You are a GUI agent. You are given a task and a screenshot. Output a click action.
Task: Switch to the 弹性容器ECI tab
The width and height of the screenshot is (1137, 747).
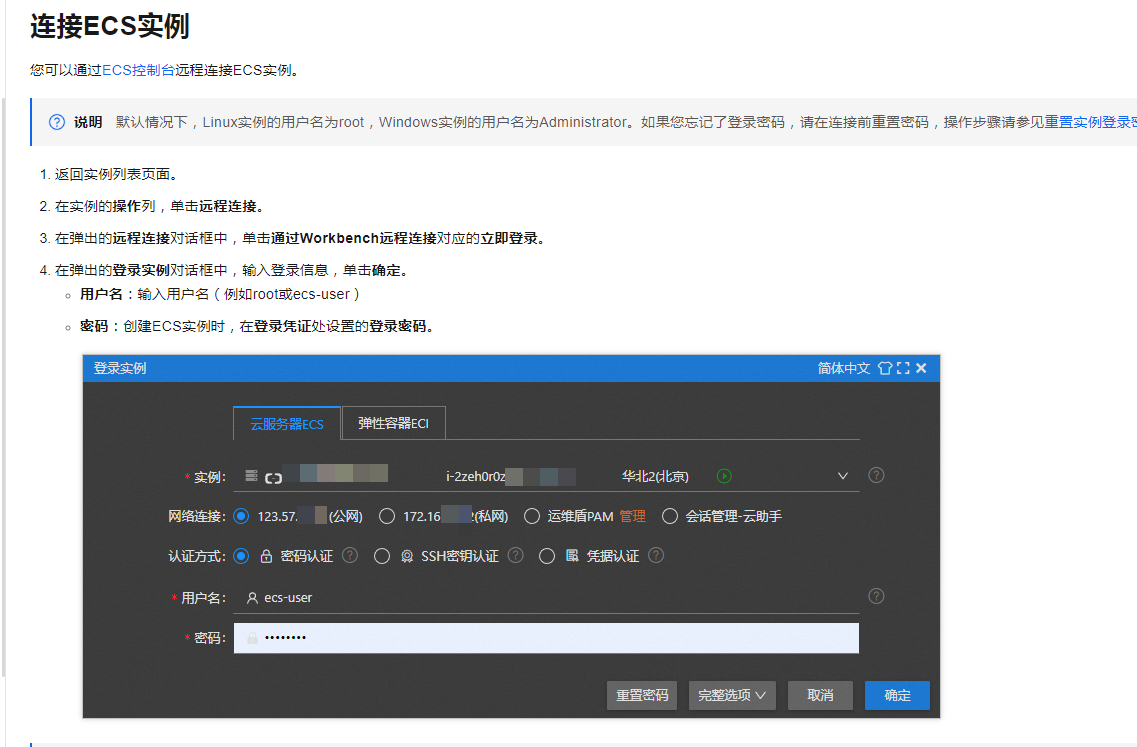pyautogui.click(x=393, y=423)
